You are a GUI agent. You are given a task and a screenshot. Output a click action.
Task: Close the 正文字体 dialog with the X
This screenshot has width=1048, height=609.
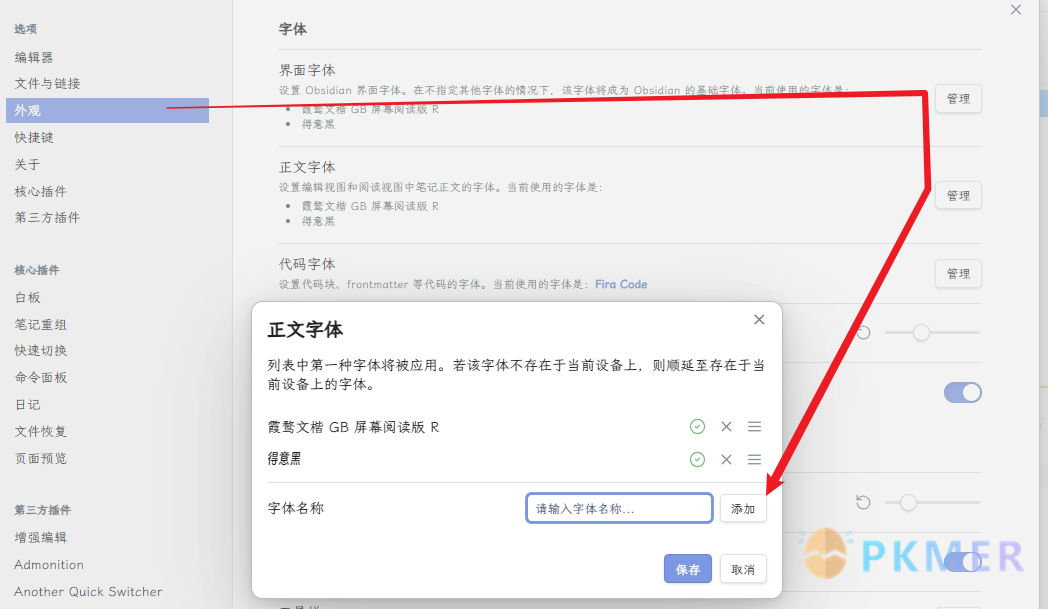[759, 320]
